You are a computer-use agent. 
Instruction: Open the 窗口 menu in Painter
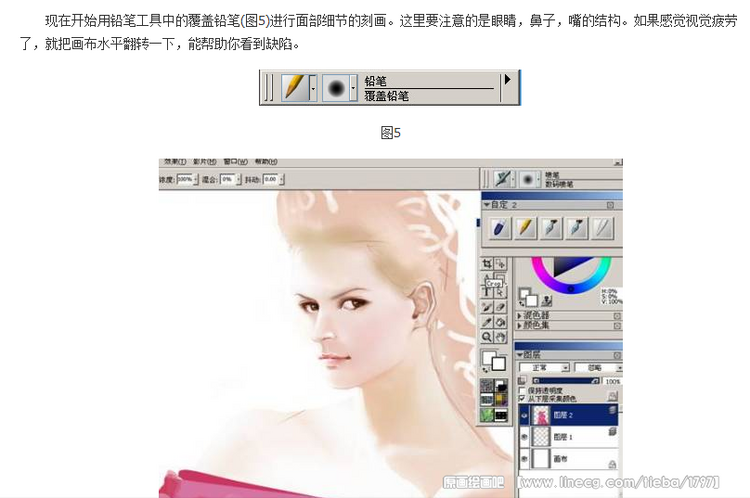pos(235,162)
